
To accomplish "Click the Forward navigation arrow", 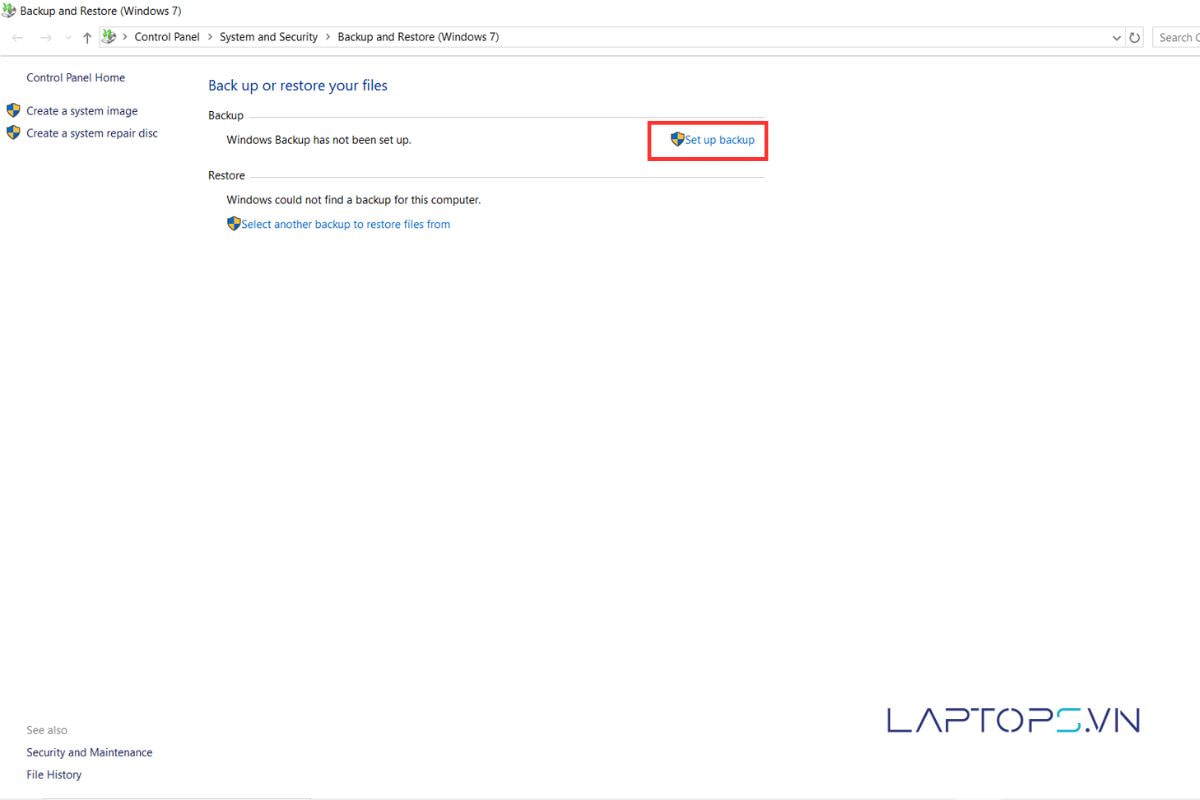I will pos(45,37).
